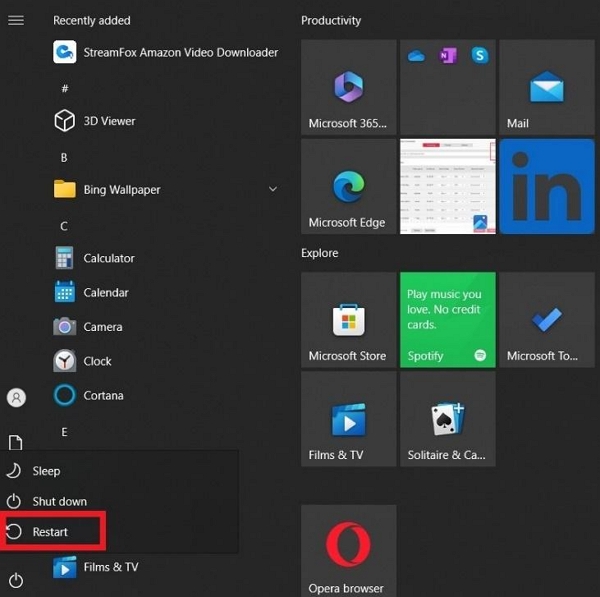Viewport: 600px width, 597px height.
Task: Open the Documents sidebar icon
Action: click(x=16, y=442)
